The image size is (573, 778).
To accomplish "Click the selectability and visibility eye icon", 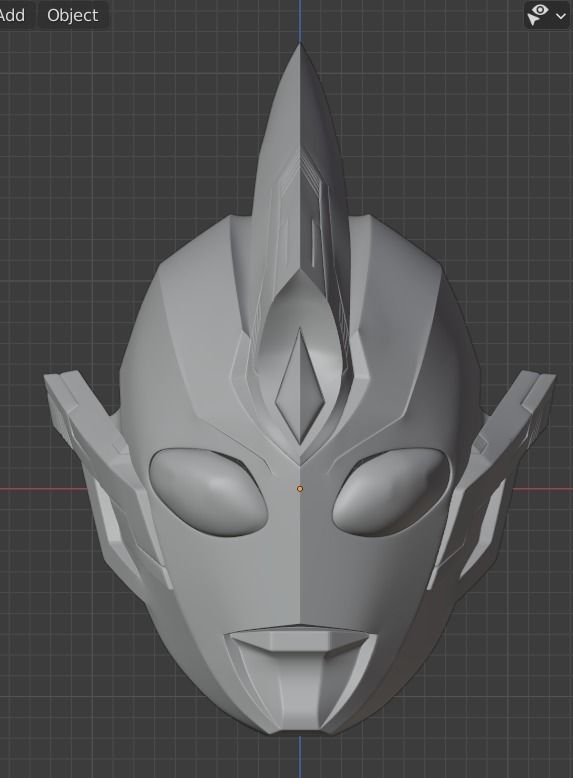I will point(538,15).
